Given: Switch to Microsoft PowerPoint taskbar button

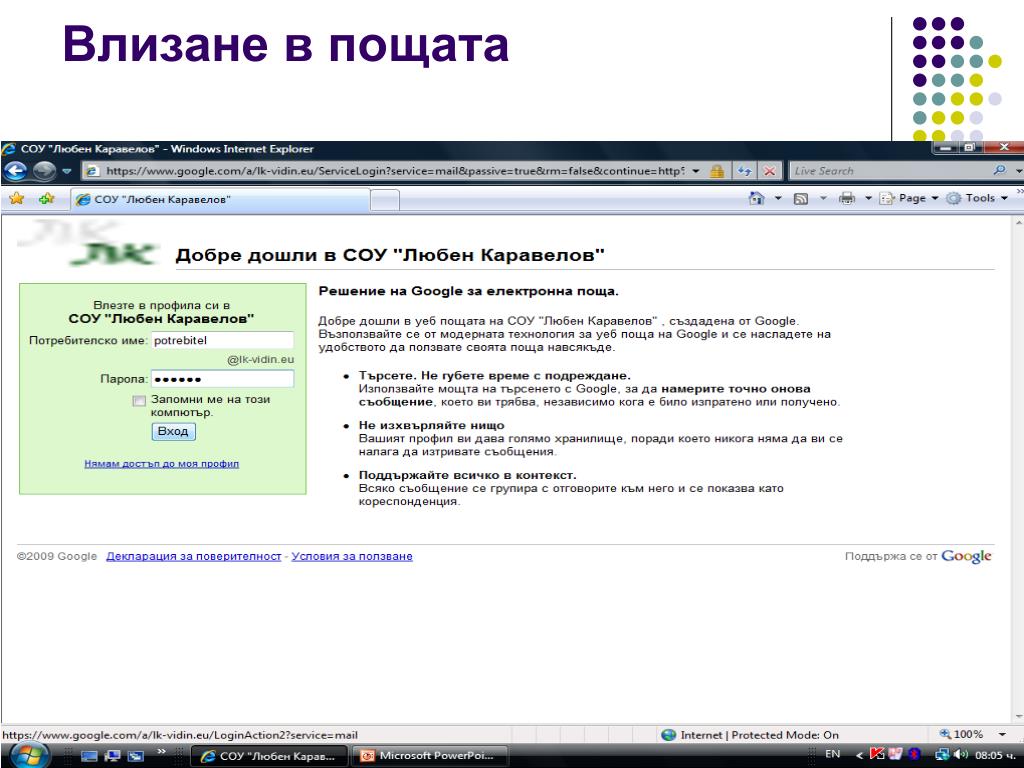Looking at the screenshot, I should click(x=430, y=756).
